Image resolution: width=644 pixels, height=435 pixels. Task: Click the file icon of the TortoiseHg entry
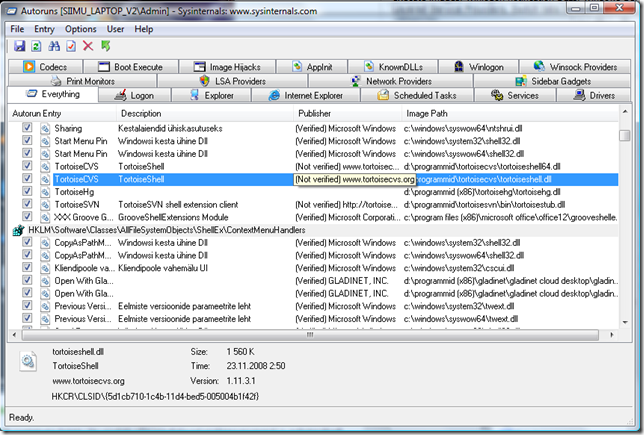45,192
